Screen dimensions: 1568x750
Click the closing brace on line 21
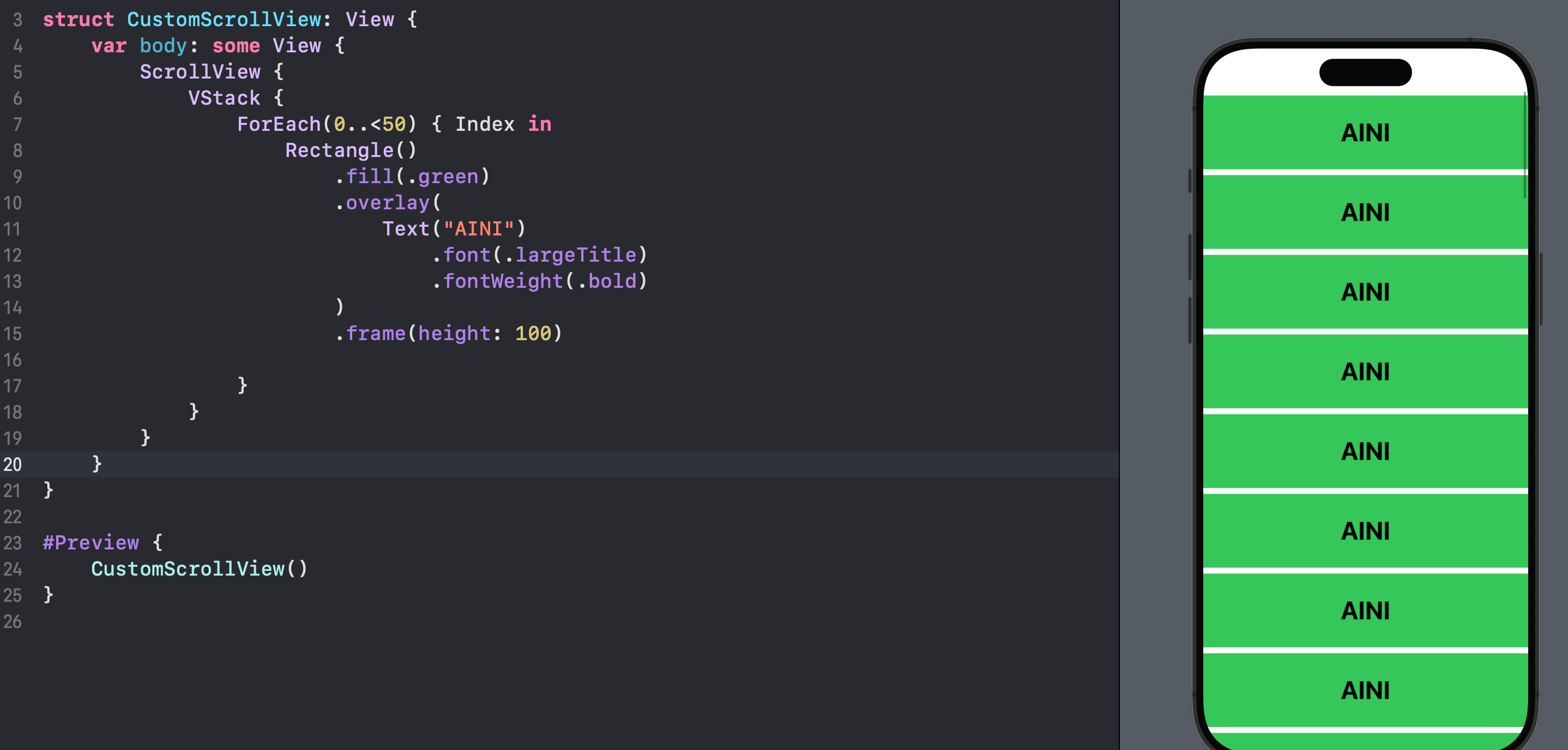[x=48, y=490]
